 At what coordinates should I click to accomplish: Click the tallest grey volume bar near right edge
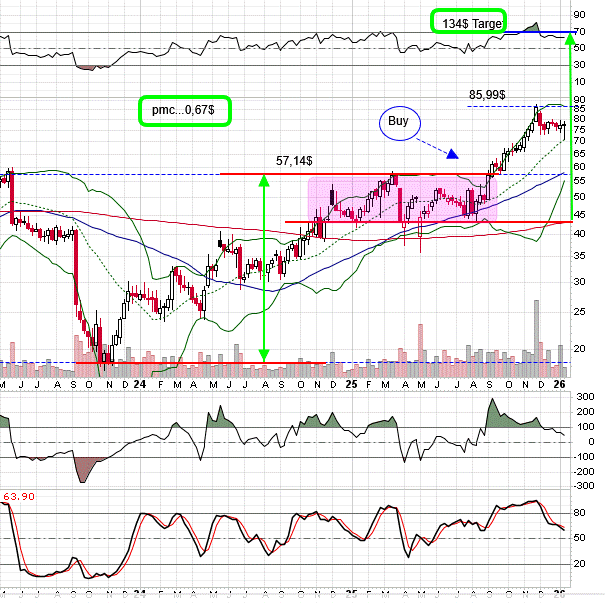(x=535, y=345)
